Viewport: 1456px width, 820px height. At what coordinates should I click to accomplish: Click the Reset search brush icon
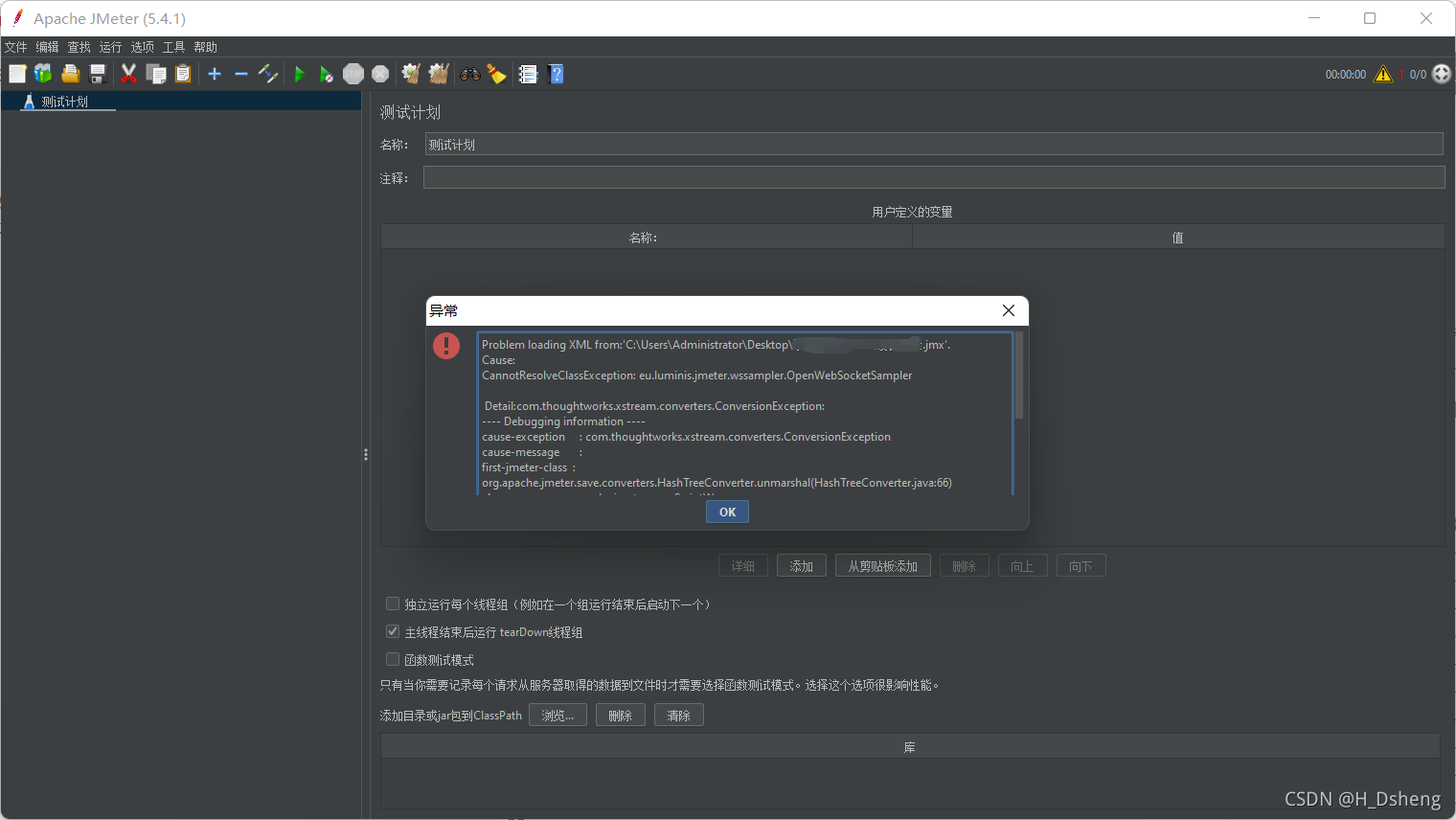point(496,74)
